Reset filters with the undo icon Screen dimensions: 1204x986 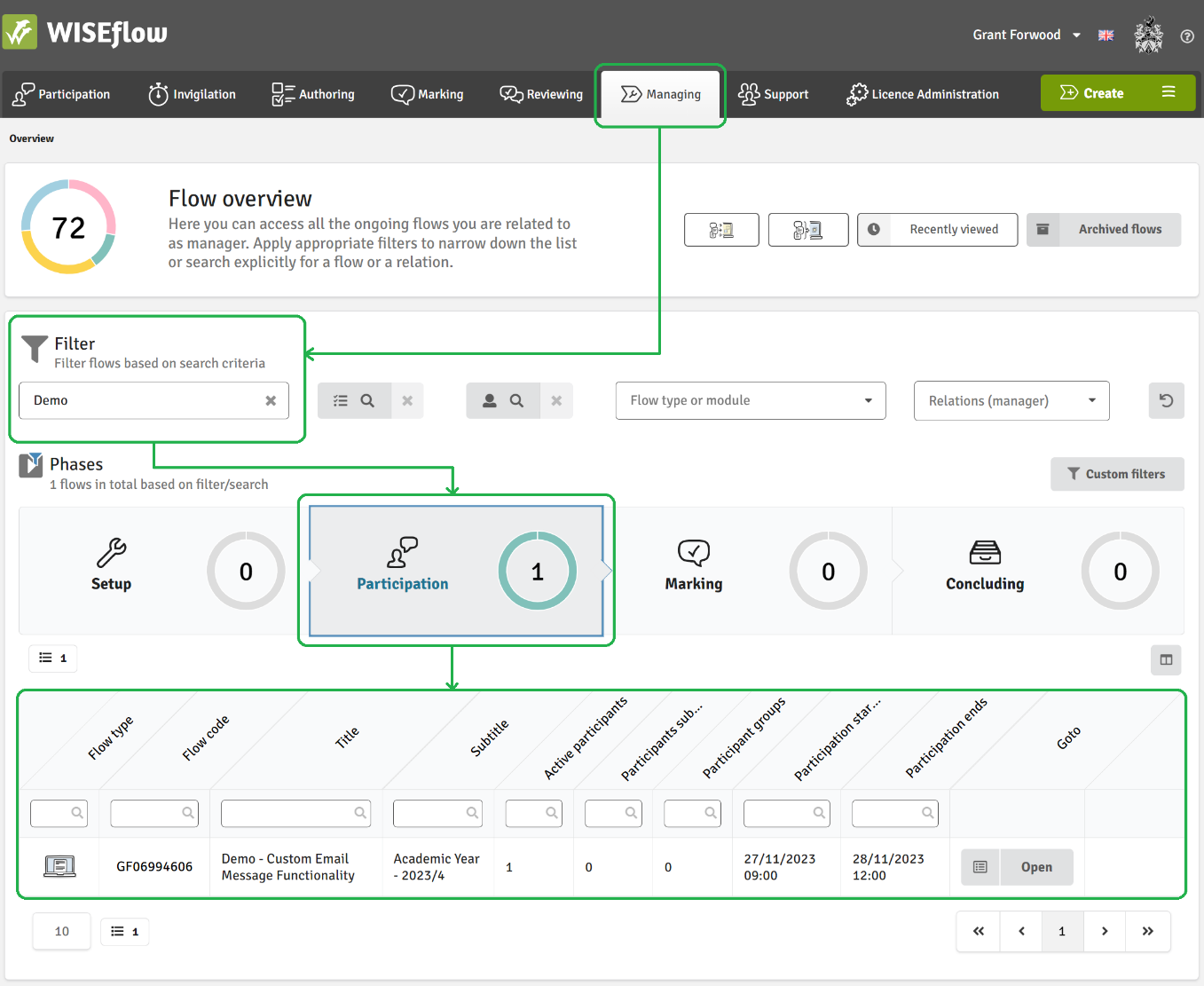click(x=1166, y=400)
